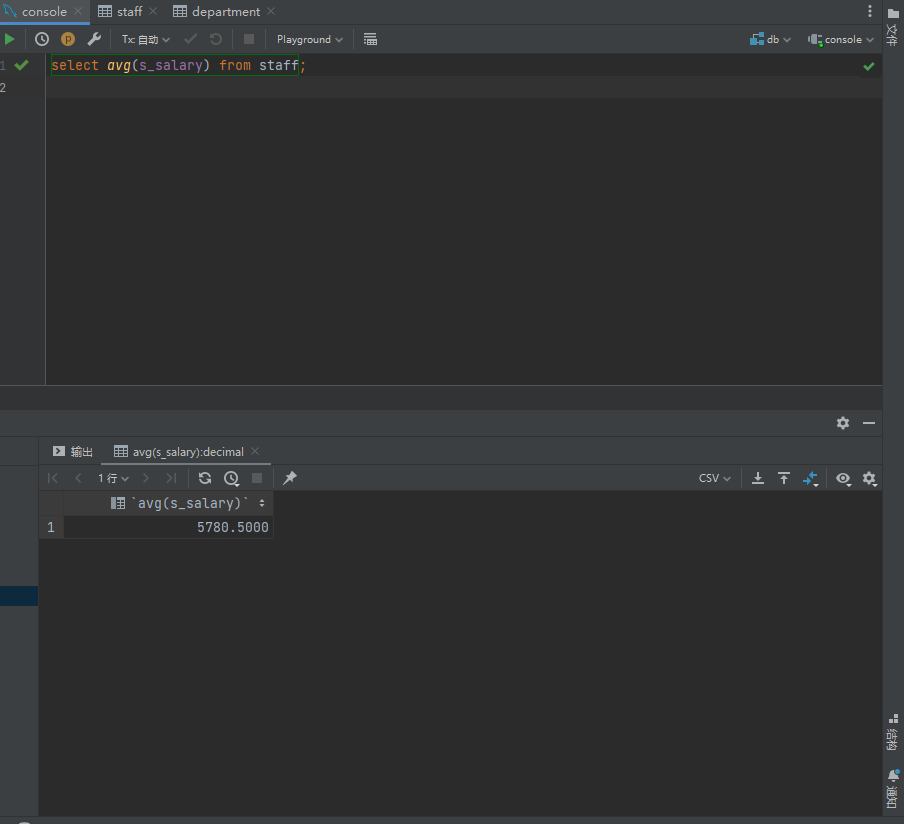The height and width of the screenshot is (824, 904).
Task: Open the 1 行 page size dropdown
Action: 113,478
